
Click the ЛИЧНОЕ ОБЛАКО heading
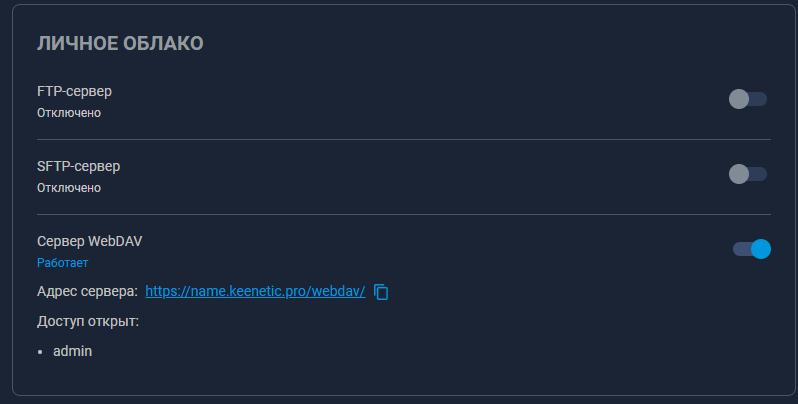[120, 44]
